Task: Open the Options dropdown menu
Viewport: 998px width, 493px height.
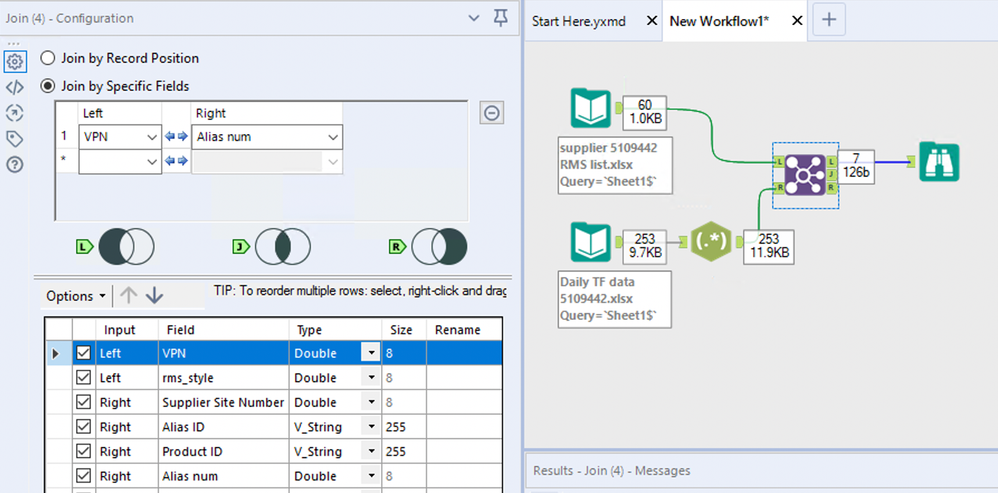Action: click(77, 296)
